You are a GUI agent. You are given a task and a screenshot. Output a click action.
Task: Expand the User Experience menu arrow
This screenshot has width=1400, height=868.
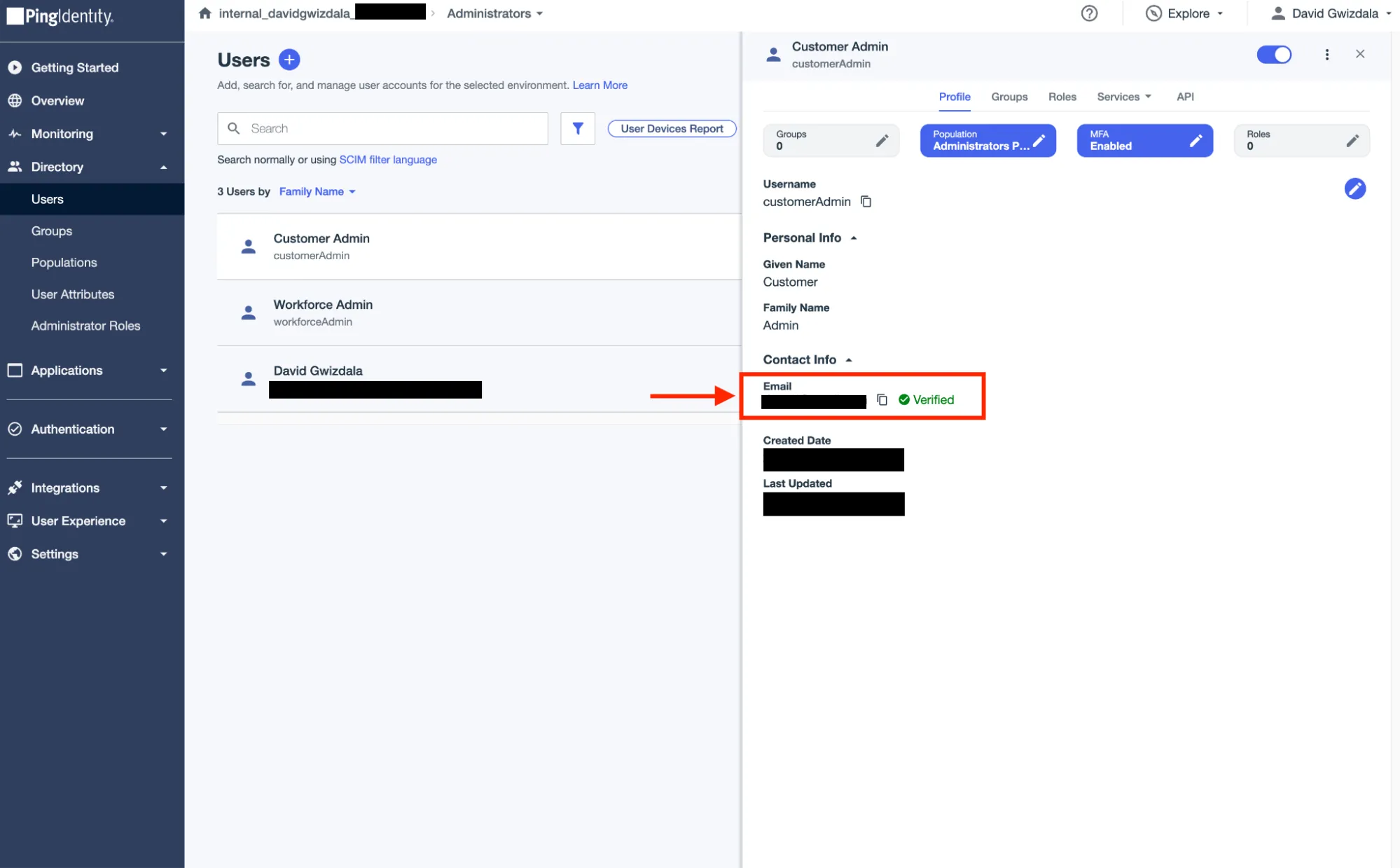click(164, 521)
